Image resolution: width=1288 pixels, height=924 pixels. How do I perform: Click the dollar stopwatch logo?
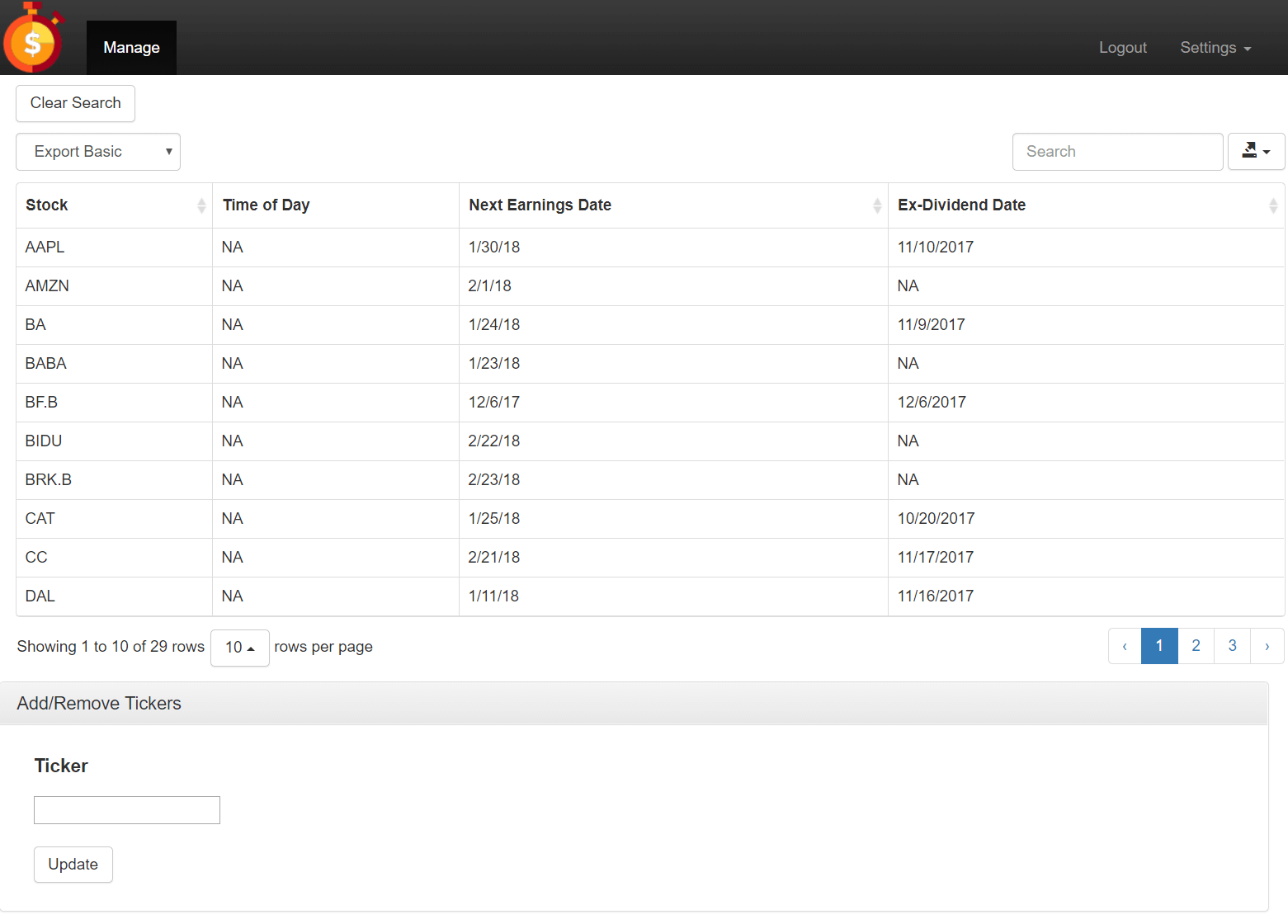(x=33, y=37)
